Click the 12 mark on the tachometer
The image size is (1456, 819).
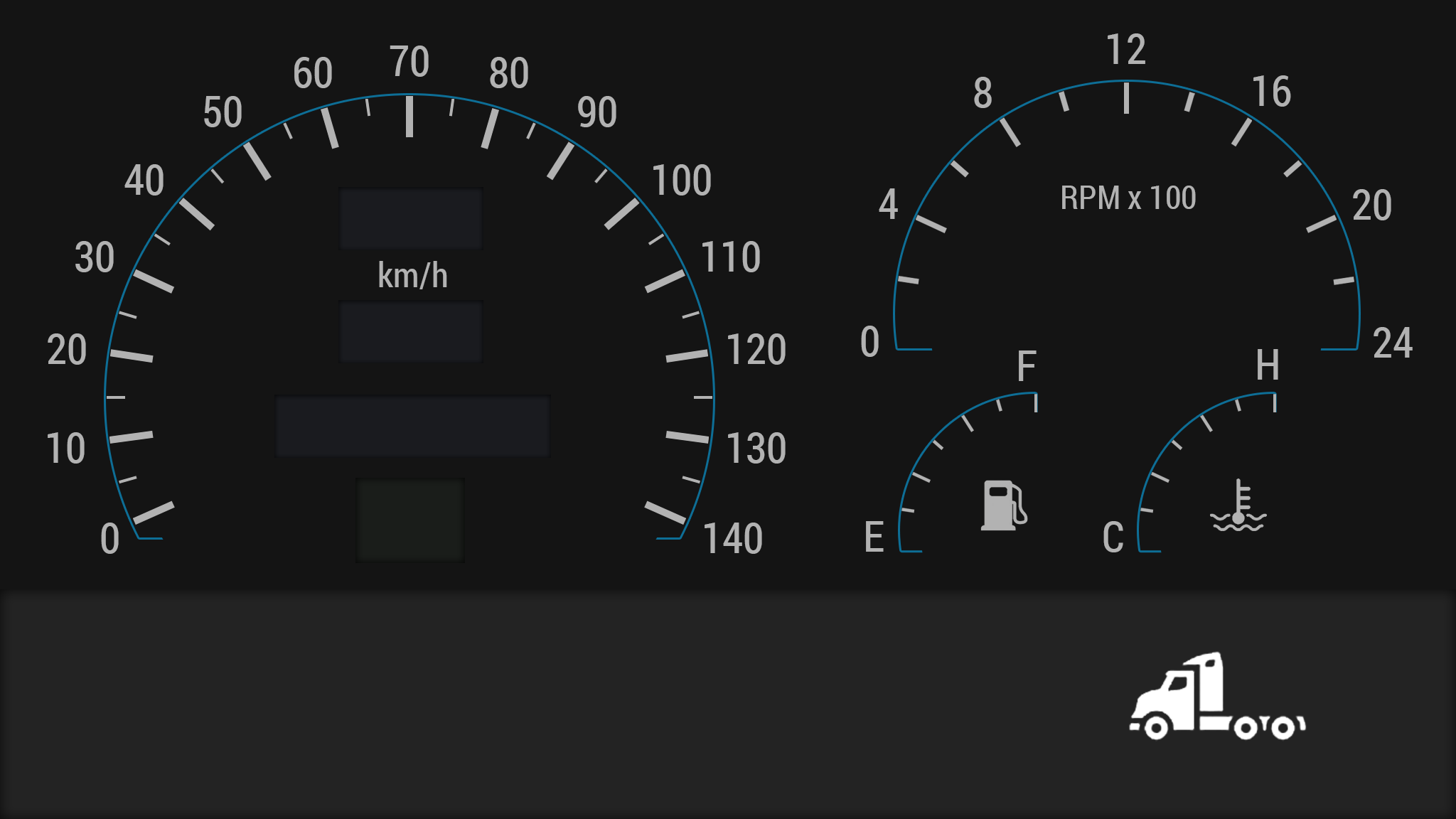click(x=1126, y=50)
